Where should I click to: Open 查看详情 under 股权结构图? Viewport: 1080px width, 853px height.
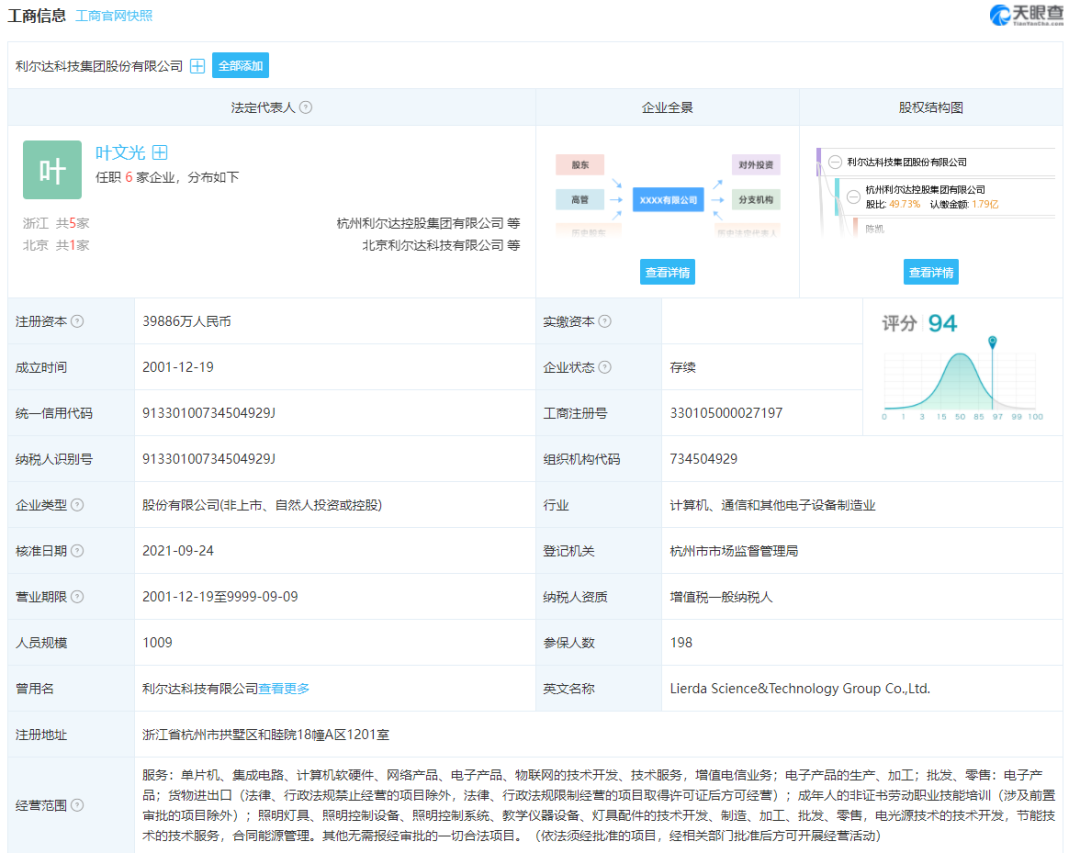point(931,272)
